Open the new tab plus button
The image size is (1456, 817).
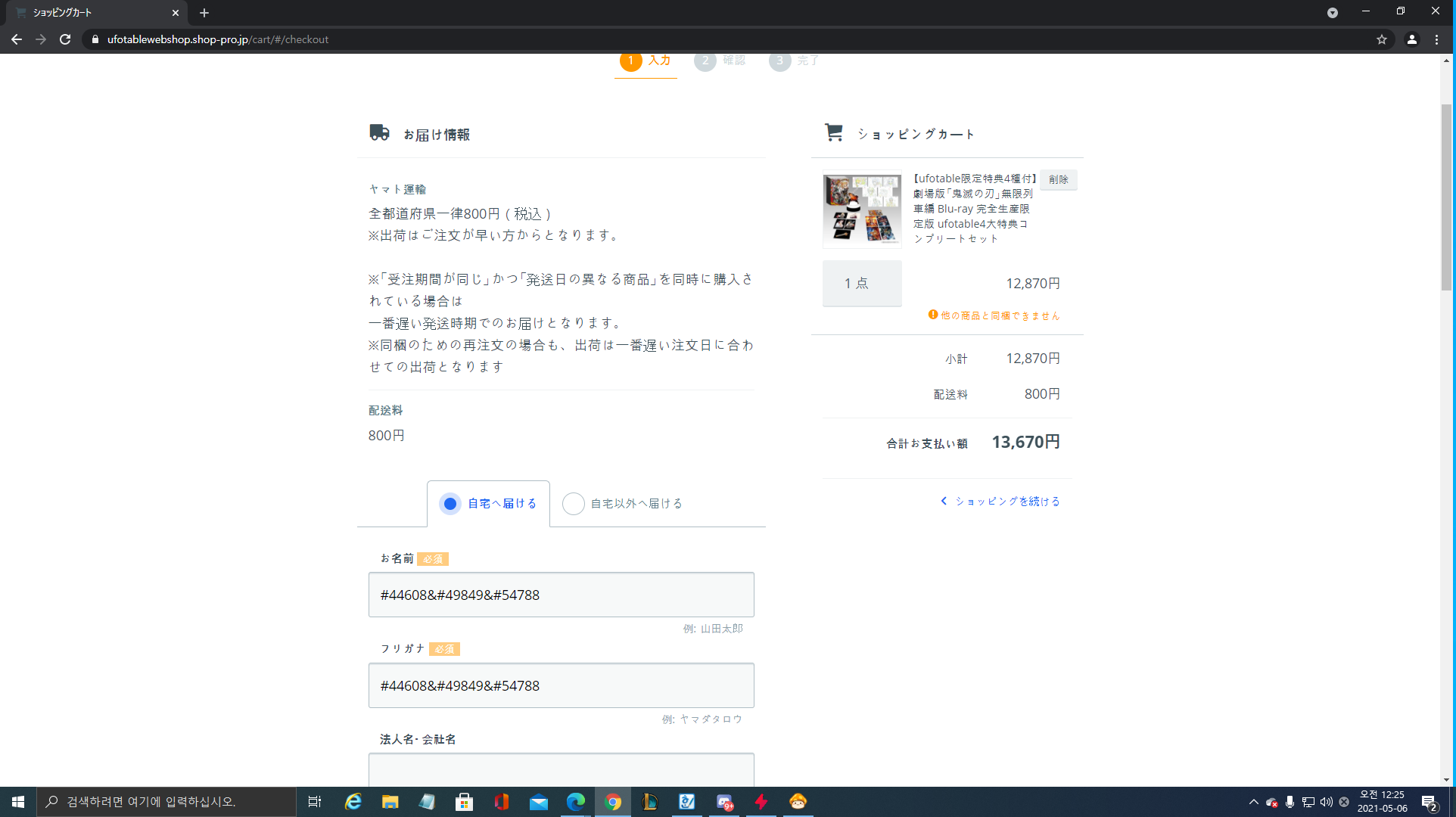click(x=204, y=13)
